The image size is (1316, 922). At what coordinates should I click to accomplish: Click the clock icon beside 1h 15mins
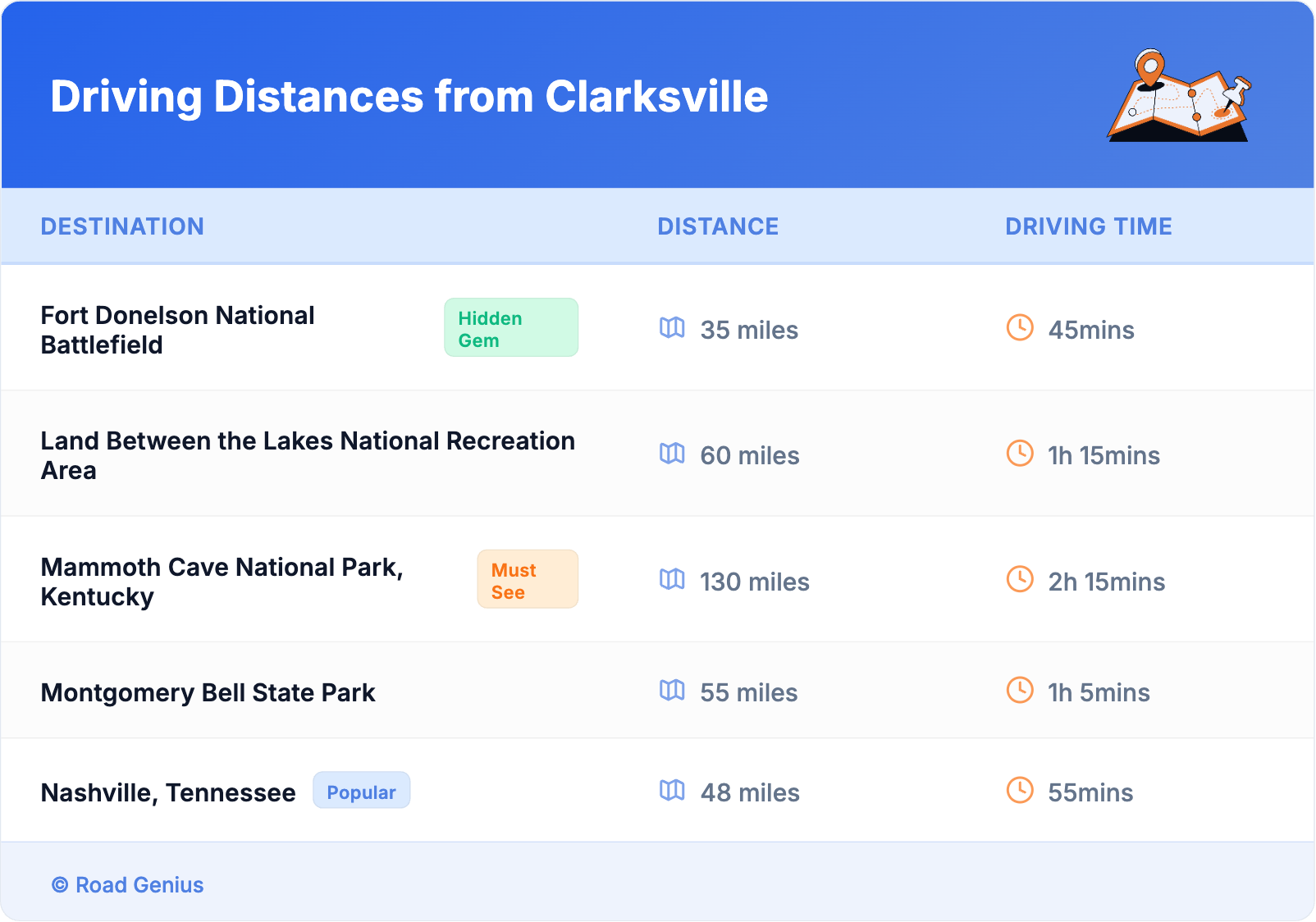(1020, 454)
